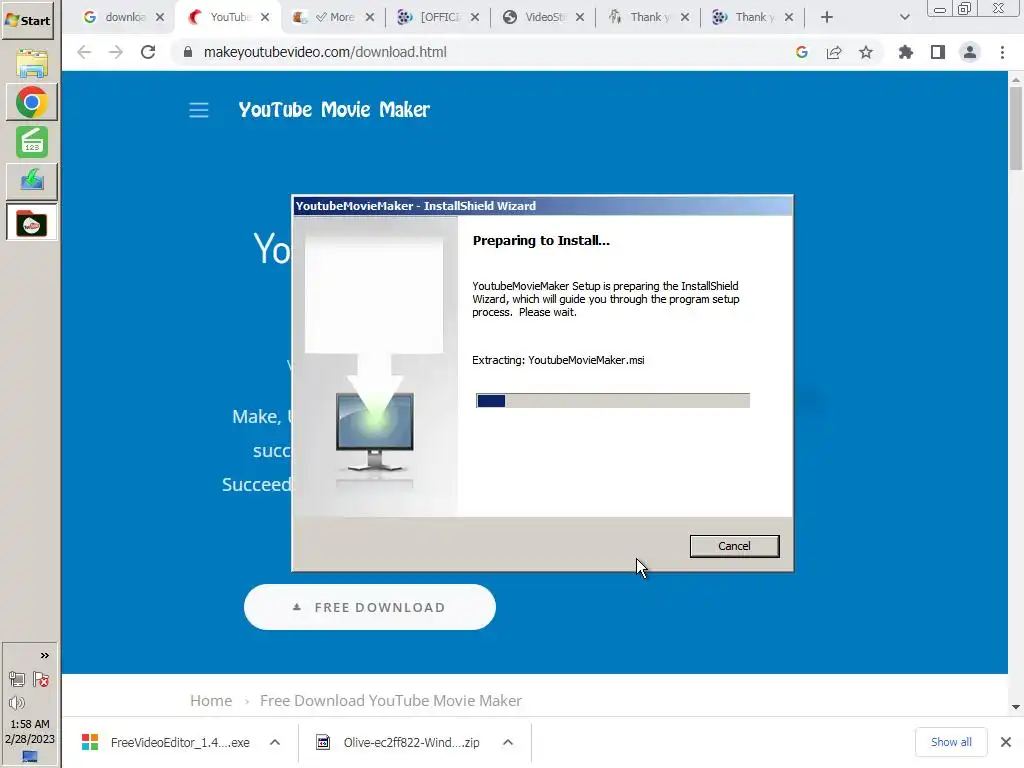Image resolution: width=1024 pixels, height=768 pixels.
Task: Click the installer download taskbar icon
Action: tap(31, 181)
